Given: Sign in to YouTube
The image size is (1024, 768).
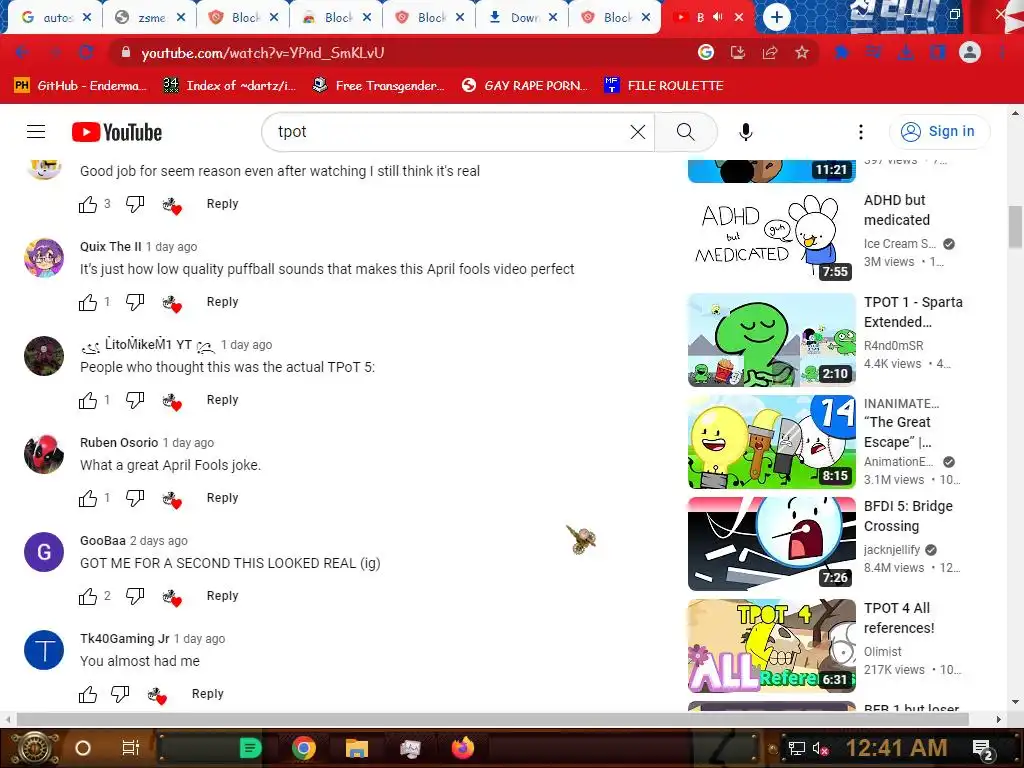Looking at the screenshot, I should click(938, 132).
